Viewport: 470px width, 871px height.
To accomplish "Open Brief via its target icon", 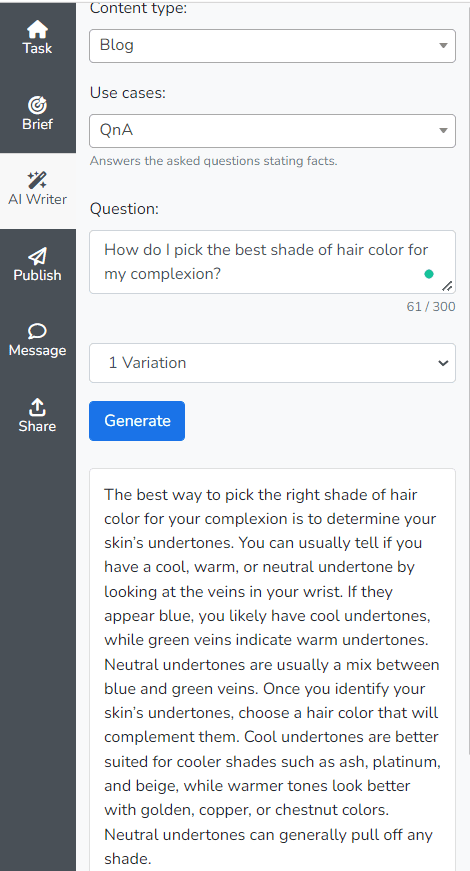I will (37, 104).
